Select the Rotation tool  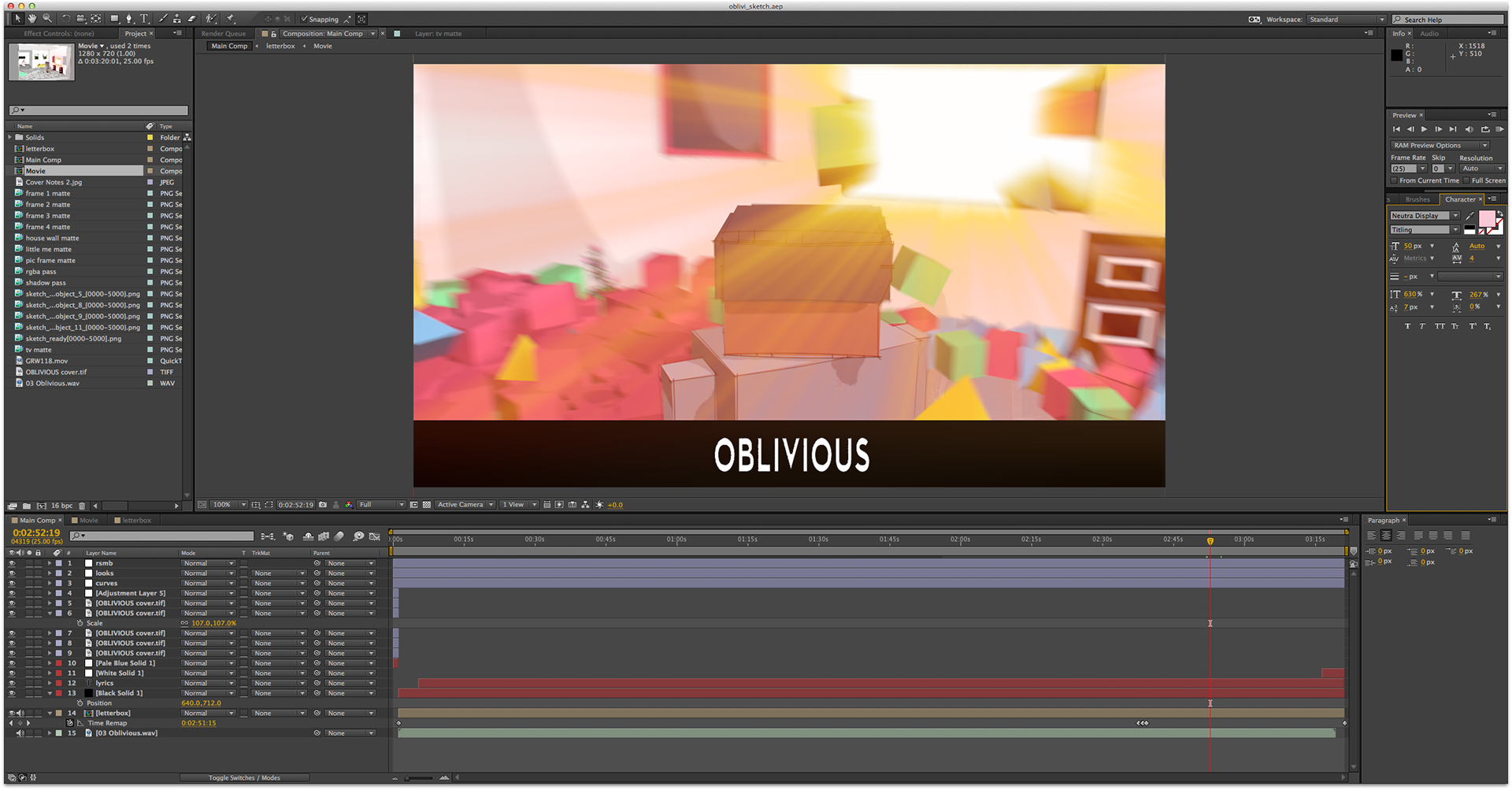click(66, 18)
